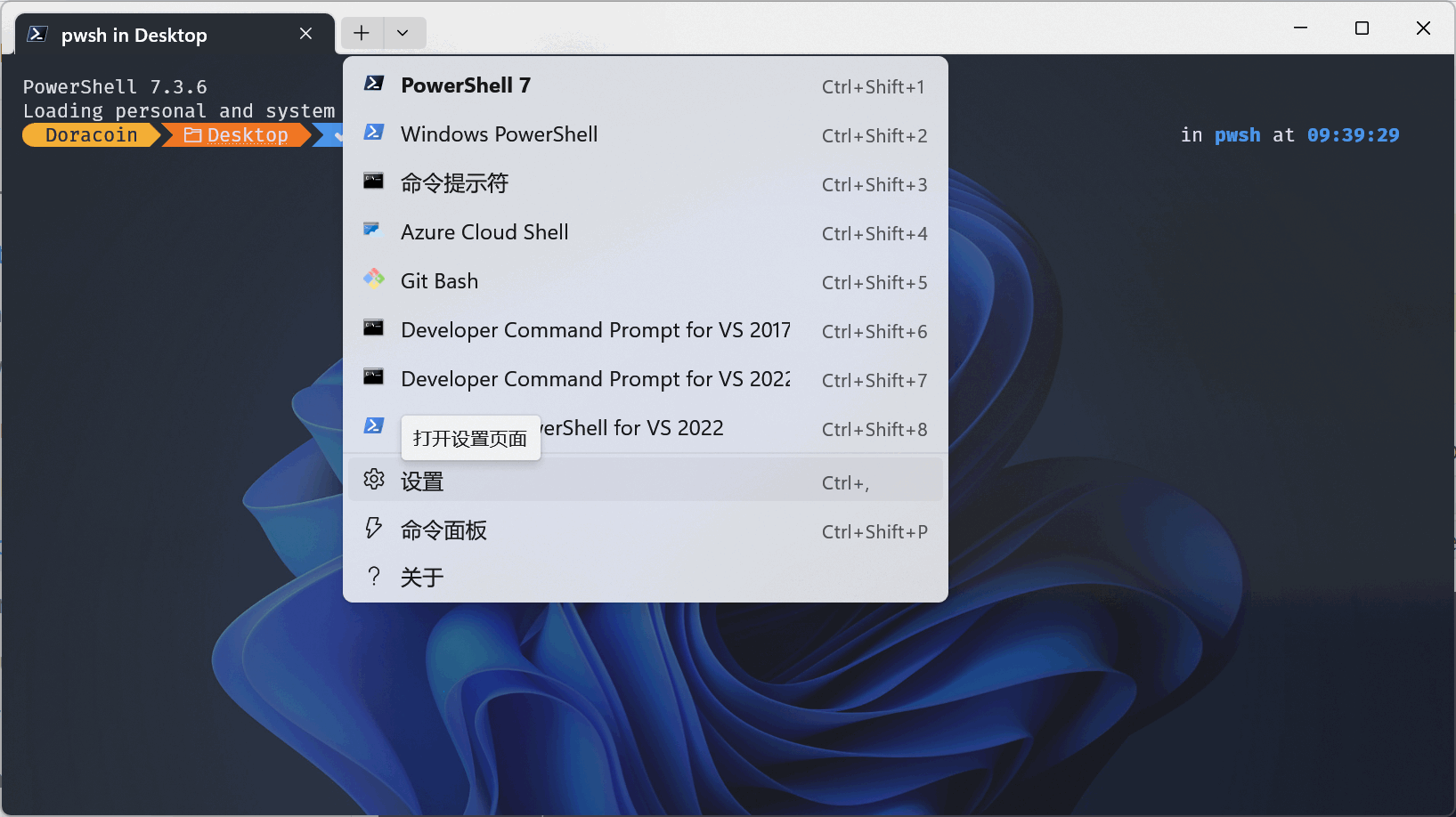Click the Azure Cloud Shell icon
The height and width of the screenshot is (817, 1456).
point(372,230)
